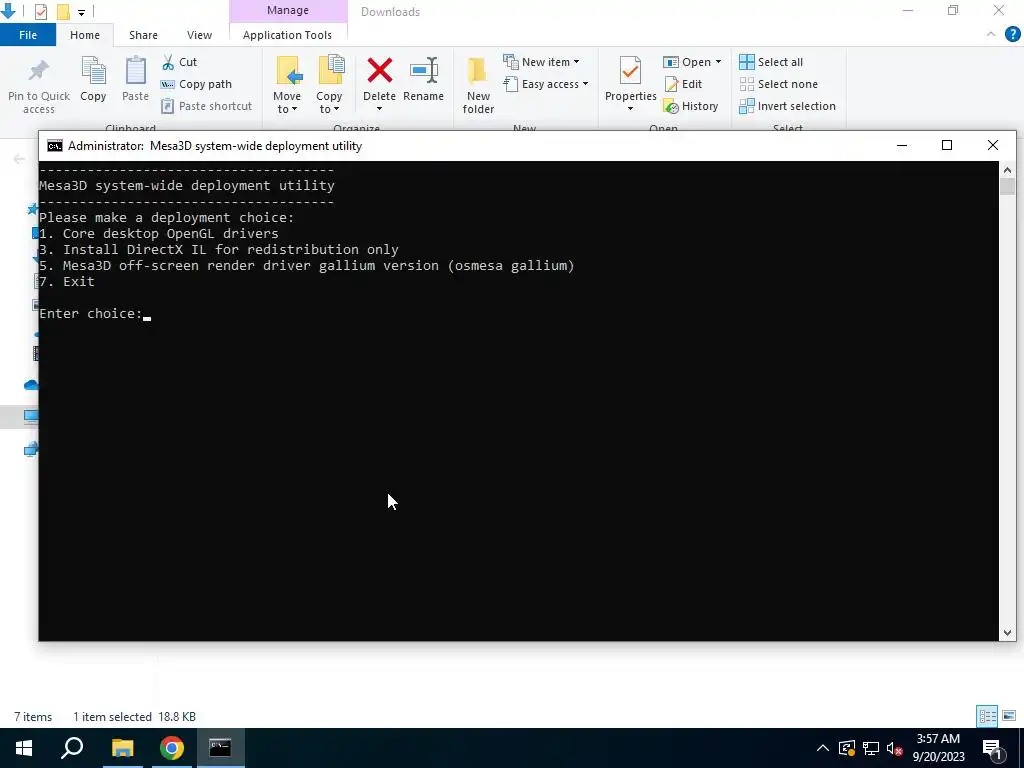Click console window system menu icon
1024x768 pixels.
[x=55, y=146]
